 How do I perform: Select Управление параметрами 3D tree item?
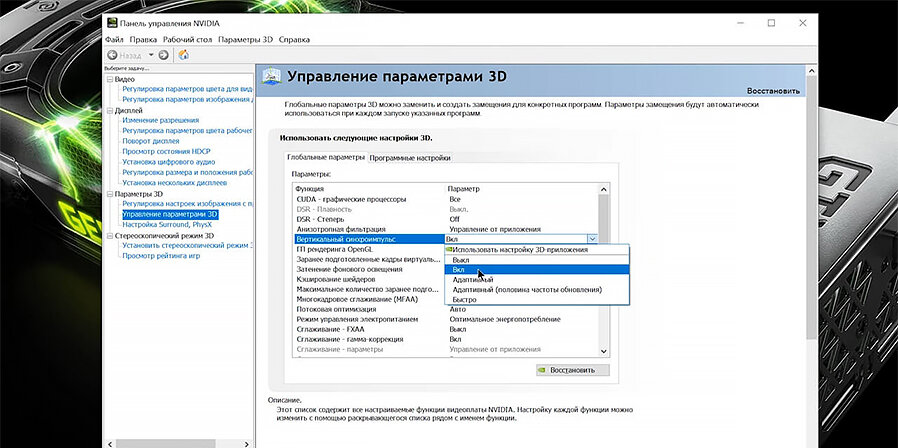pos(170,214)
